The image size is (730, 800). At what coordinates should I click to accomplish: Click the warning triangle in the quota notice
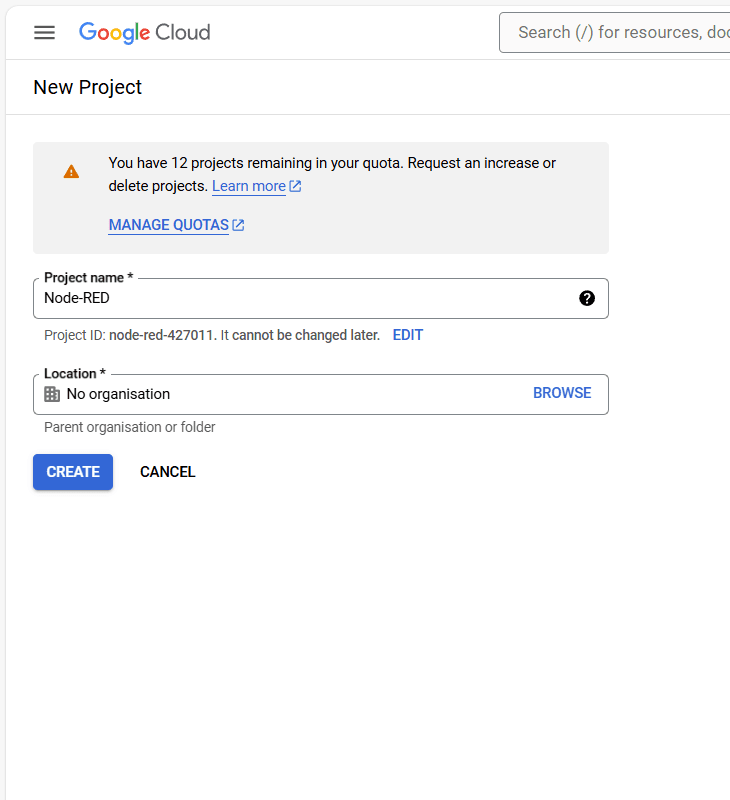[70, 170]
